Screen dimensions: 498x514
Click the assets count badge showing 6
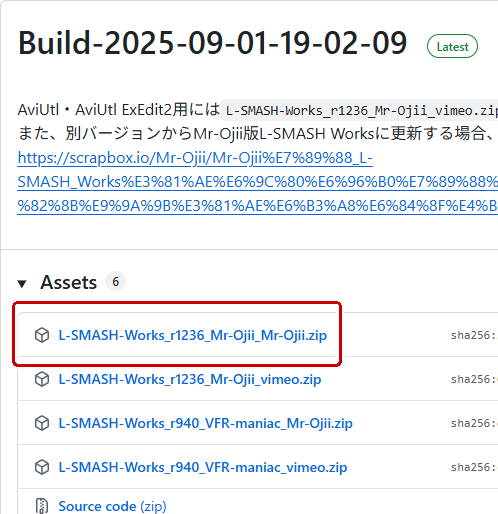coord(115,282)
